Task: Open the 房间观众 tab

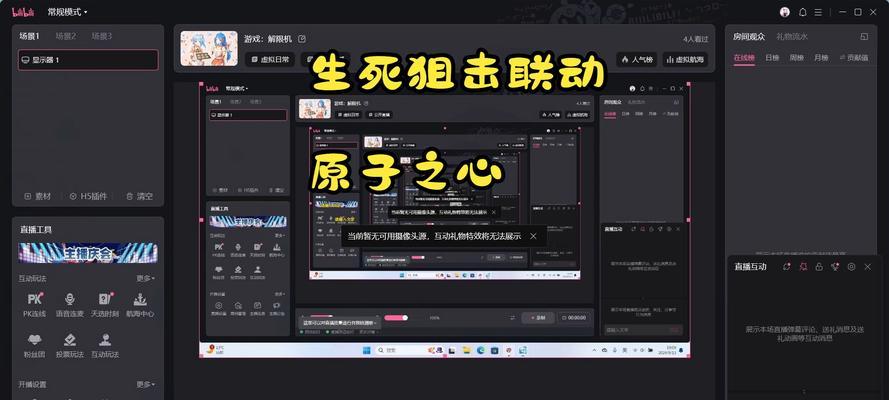Action: pos(748,36)
